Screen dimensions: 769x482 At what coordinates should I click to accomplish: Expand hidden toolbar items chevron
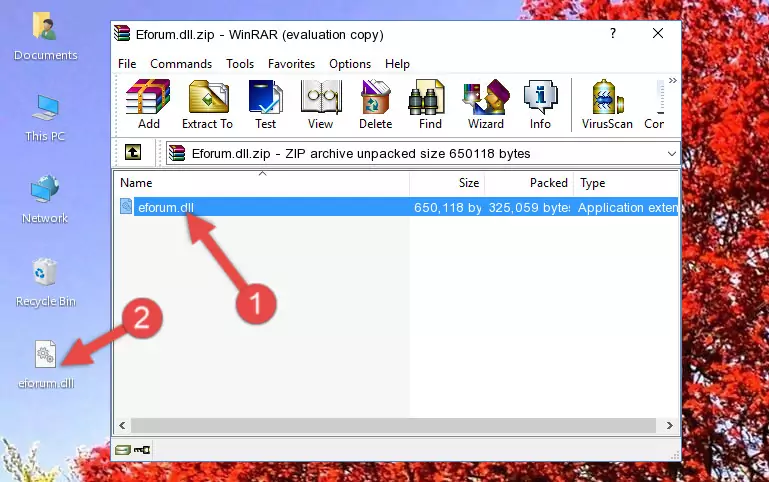tap(672, 80)
